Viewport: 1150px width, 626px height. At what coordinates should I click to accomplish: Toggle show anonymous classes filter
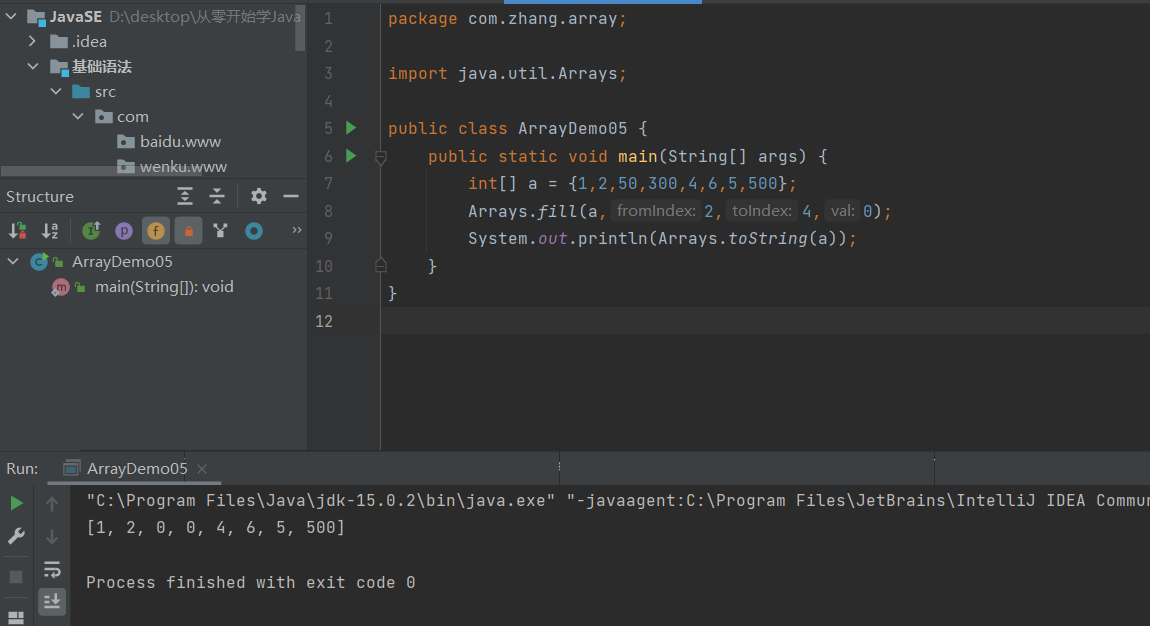tap(220, 231)
